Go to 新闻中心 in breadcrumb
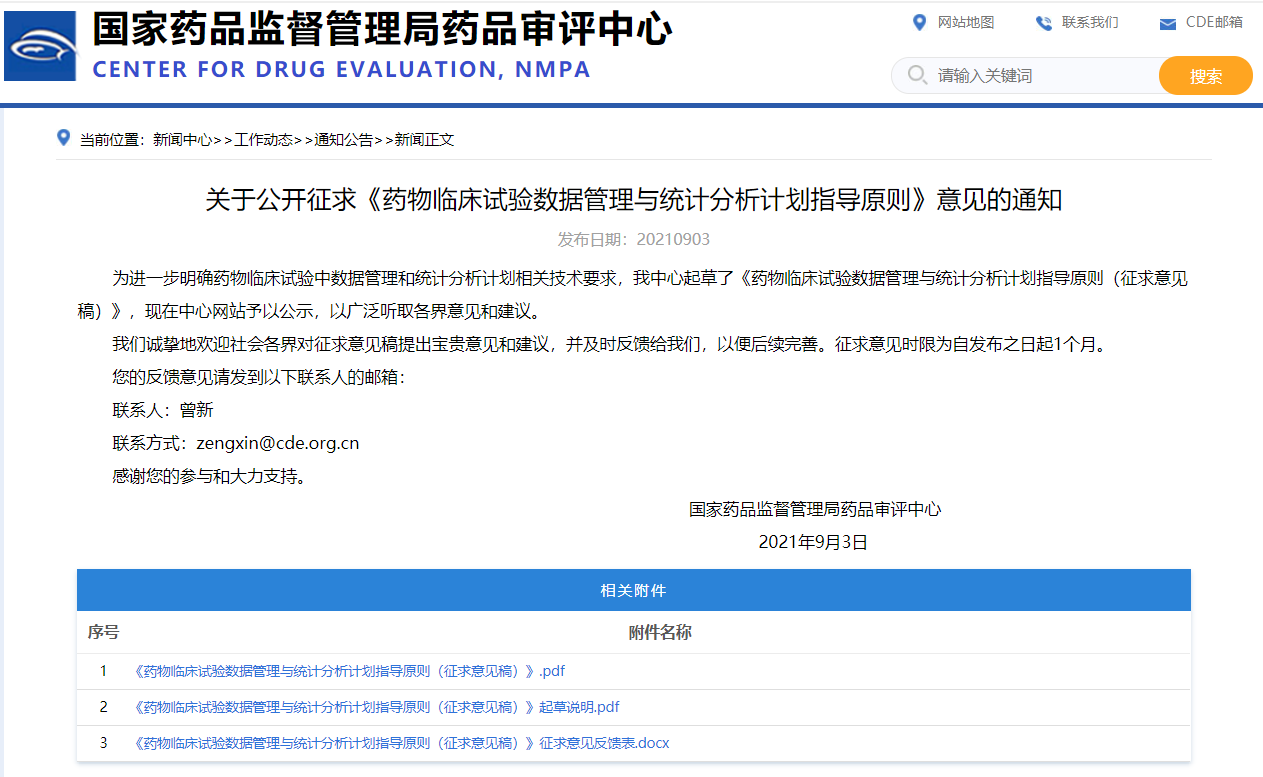 (x=182, y=140)
